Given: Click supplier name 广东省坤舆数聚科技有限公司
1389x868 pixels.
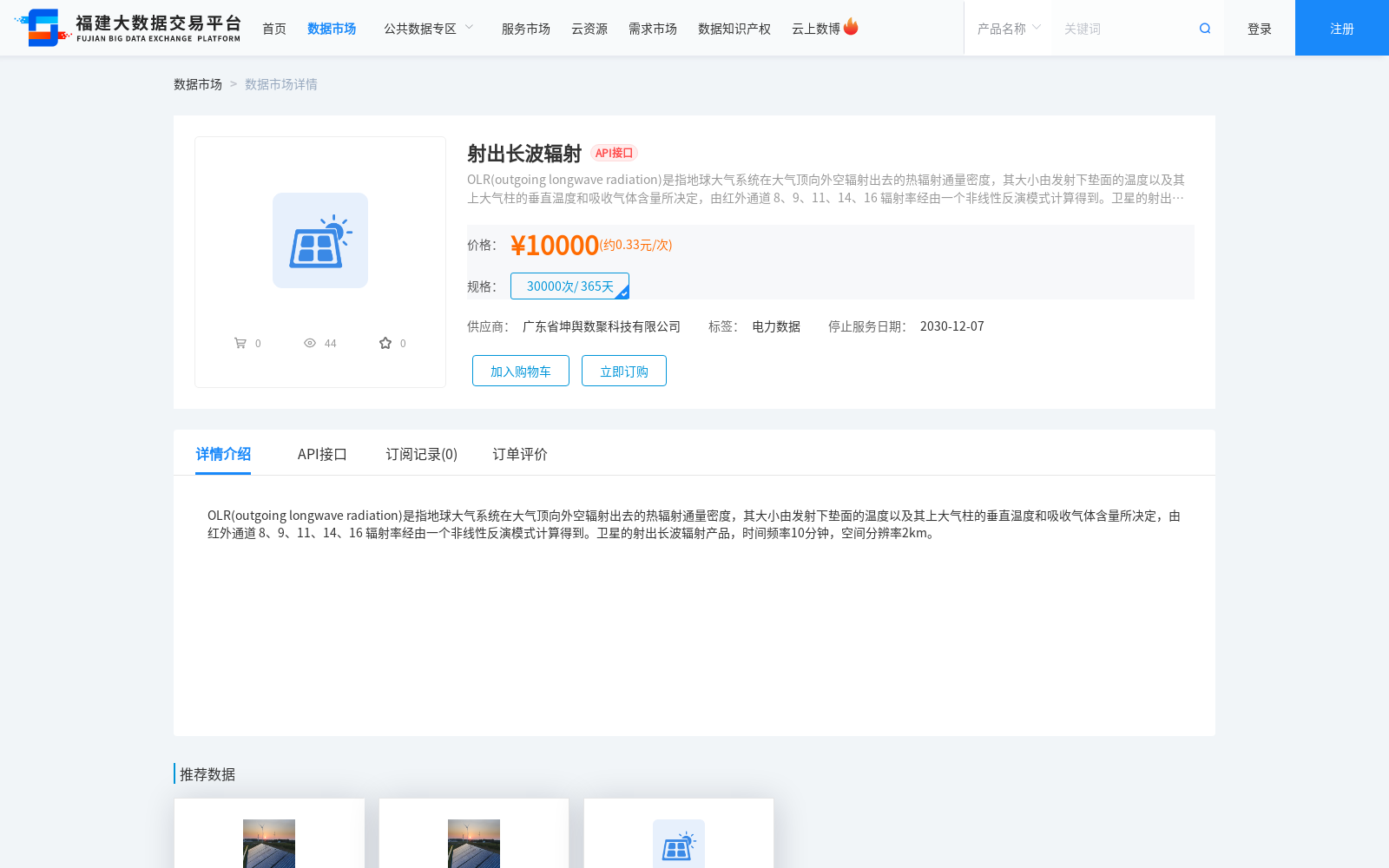Looking at the screenshot, I should click(x=602, y=326).
